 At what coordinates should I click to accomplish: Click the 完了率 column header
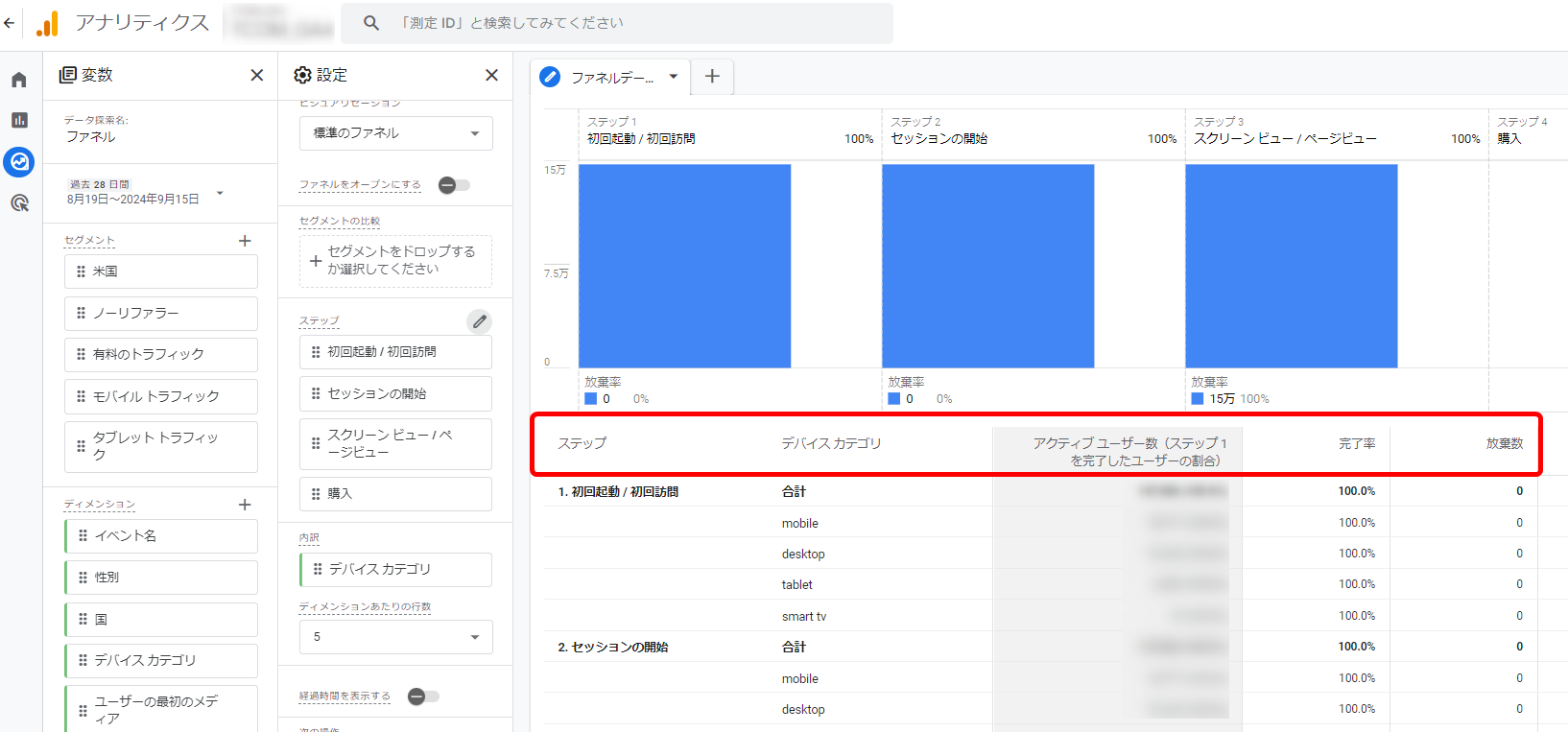pos(1357,443)
